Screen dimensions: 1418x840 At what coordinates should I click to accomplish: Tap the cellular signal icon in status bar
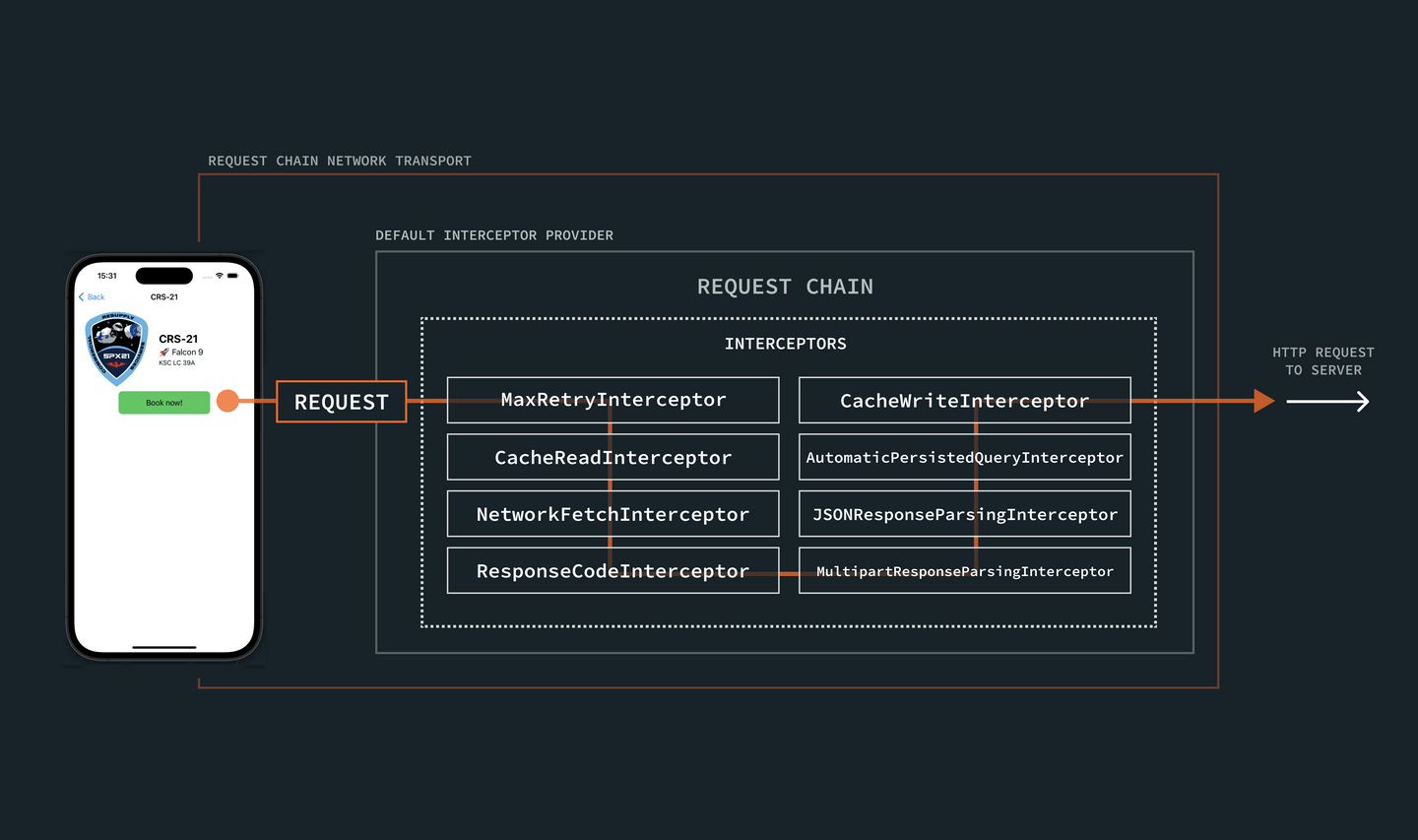coord(207,277)
